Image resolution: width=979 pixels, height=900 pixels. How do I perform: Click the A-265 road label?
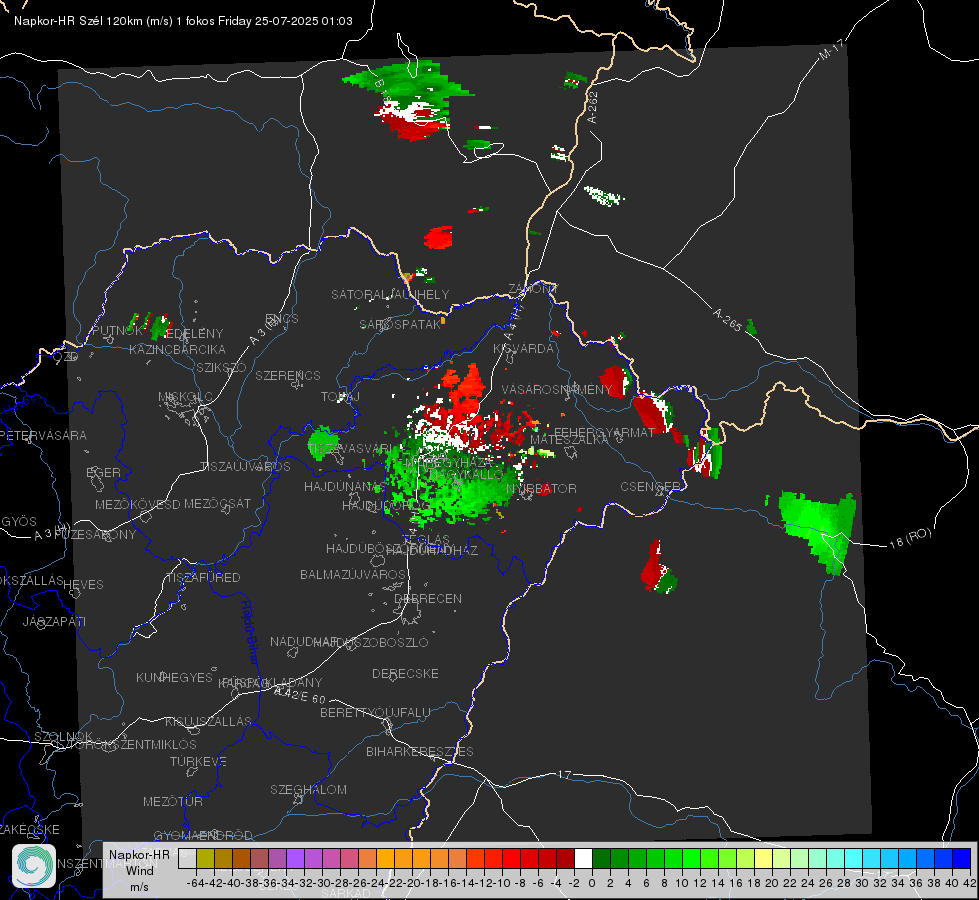[727, 320]
